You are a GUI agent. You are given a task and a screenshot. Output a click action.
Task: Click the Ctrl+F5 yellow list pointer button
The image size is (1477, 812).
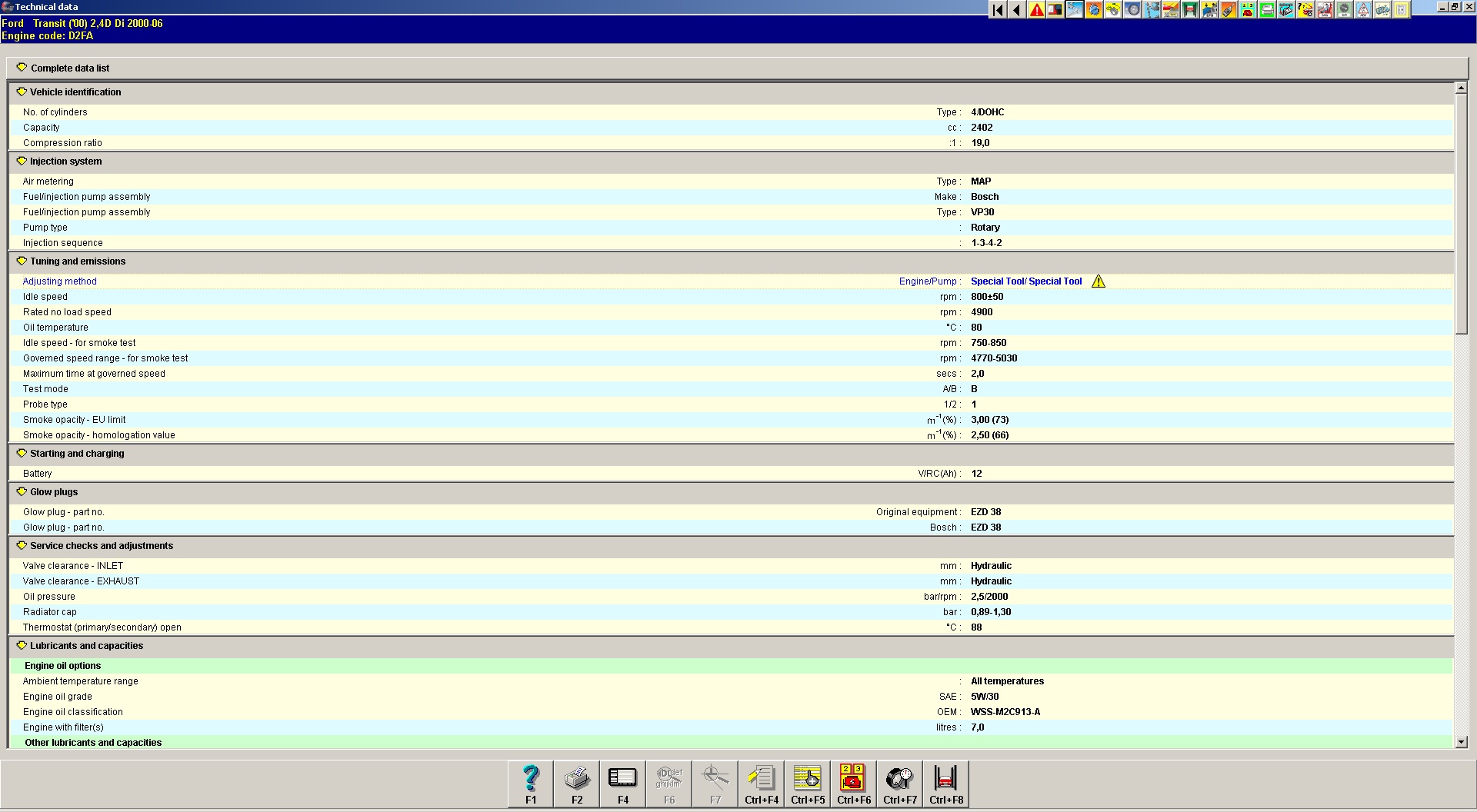808,784
